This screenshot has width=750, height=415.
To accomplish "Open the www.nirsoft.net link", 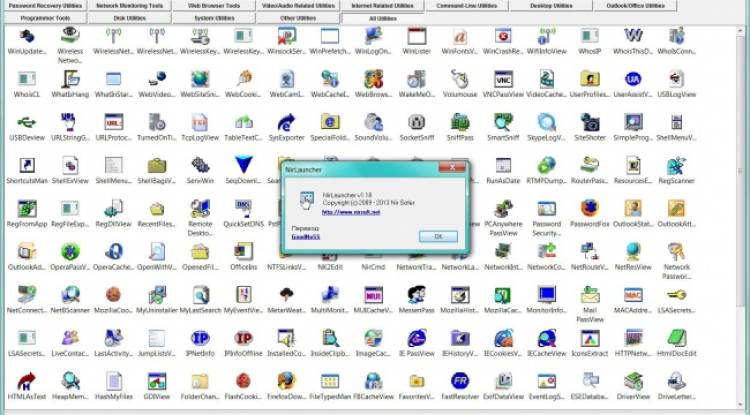I will click(351, 212).
